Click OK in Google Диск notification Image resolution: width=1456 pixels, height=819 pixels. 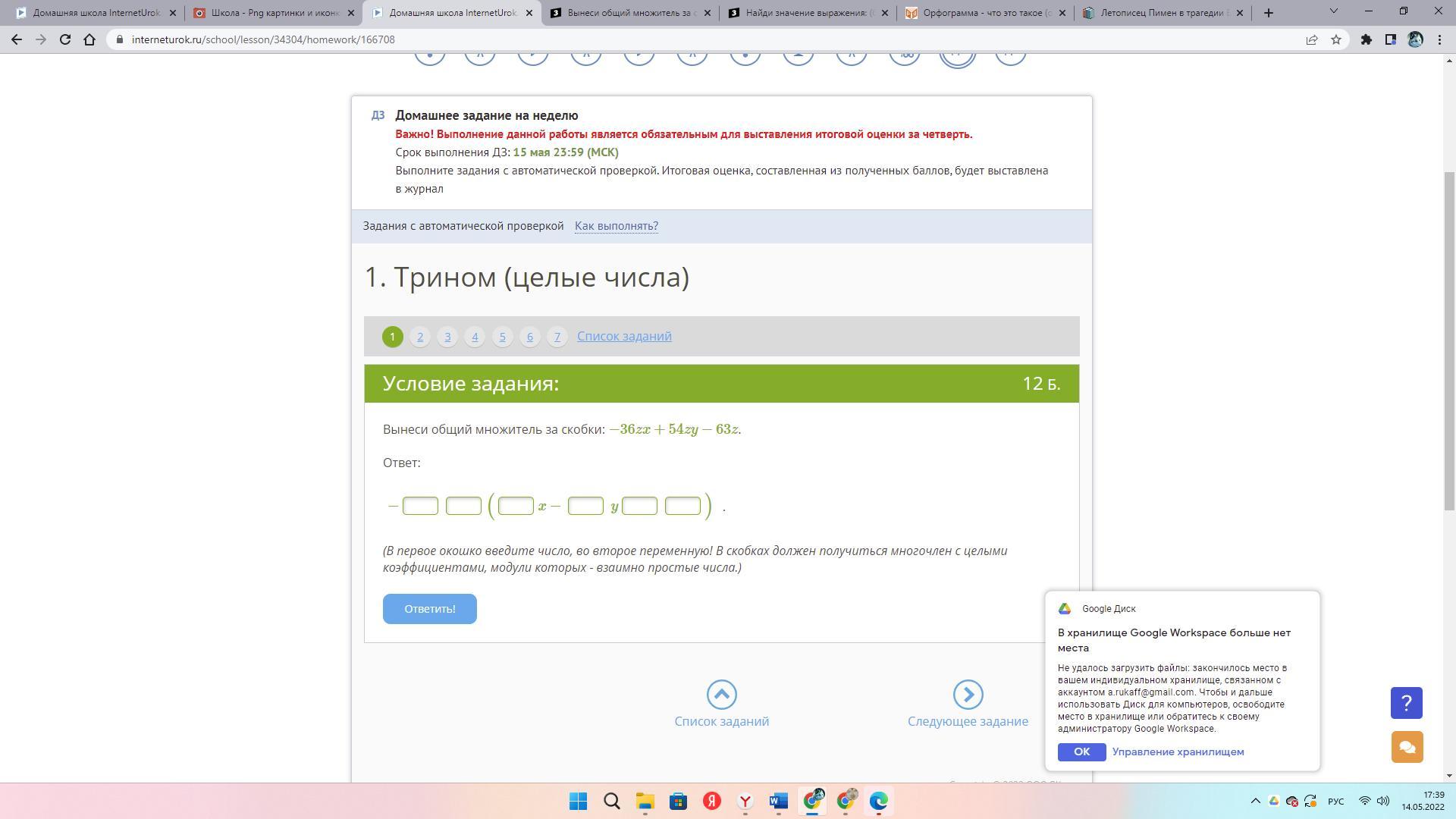point(1081,752)
